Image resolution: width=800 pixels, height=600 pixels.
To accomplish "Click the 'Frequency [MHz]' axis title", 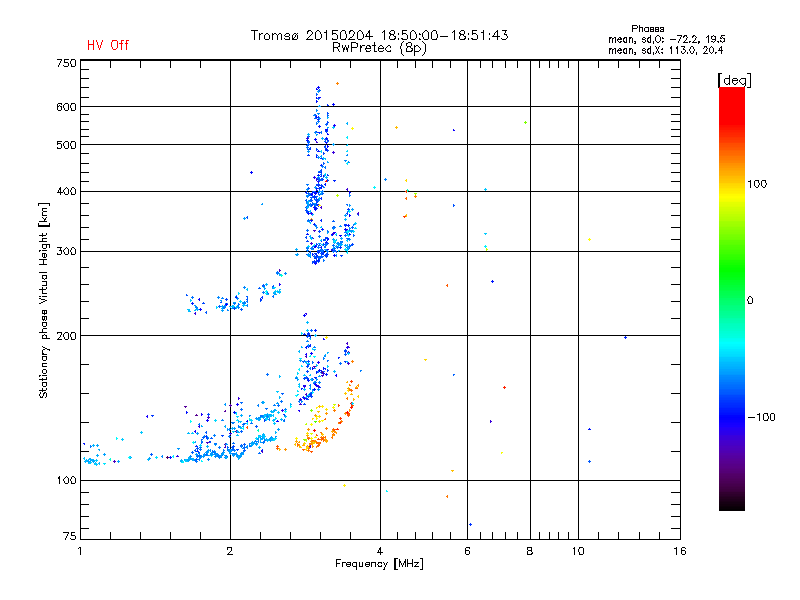I will (x=379, y=564).
